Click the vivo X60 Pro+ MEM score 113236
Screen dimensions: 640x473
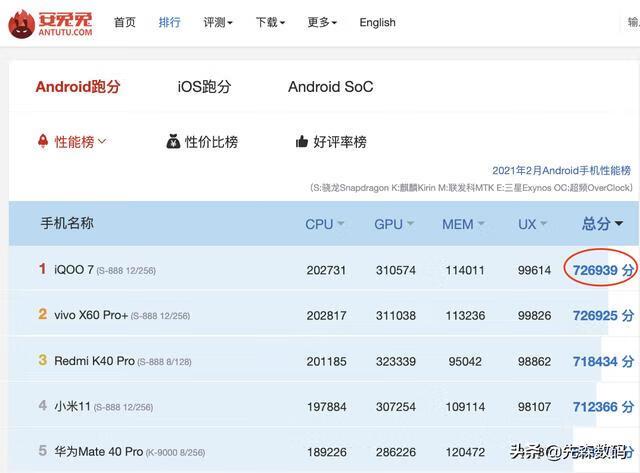click(465, 315)
